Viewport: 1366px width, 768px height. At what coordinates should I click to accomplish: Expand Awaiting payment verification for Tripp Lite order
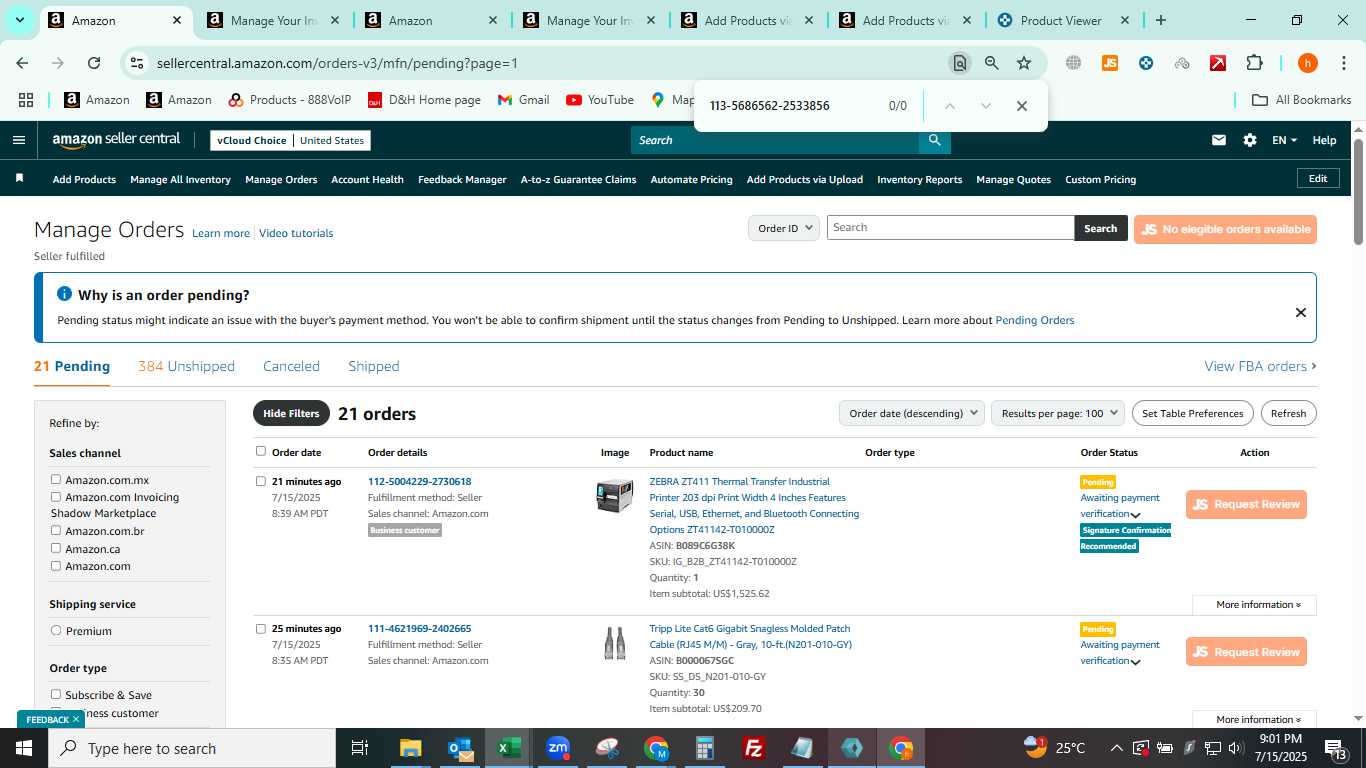tap(1135, 662)
